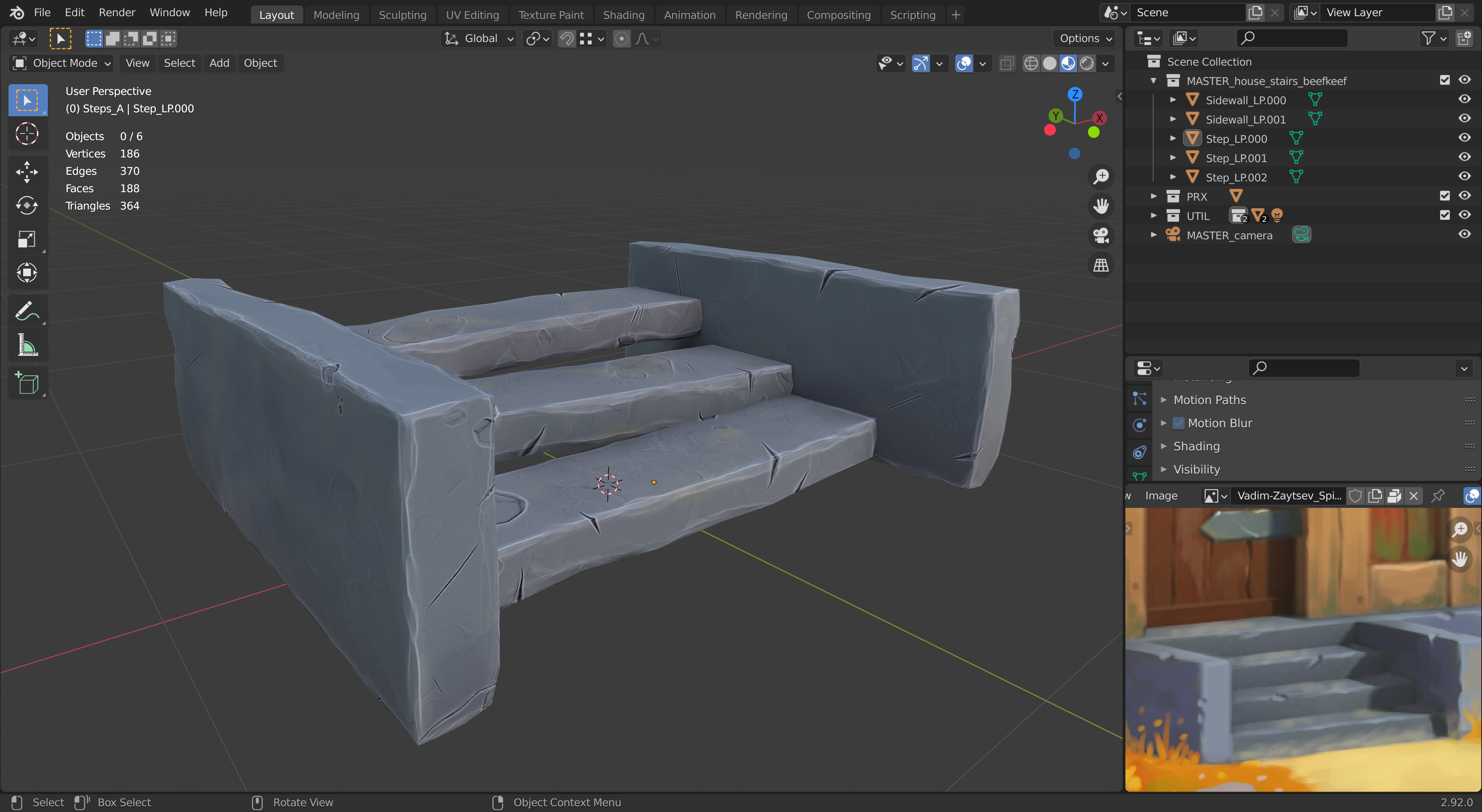Pick the Measure tool
Image resolution: width=1482 pixels, height=812 pixels.
(x=27, y=345)
